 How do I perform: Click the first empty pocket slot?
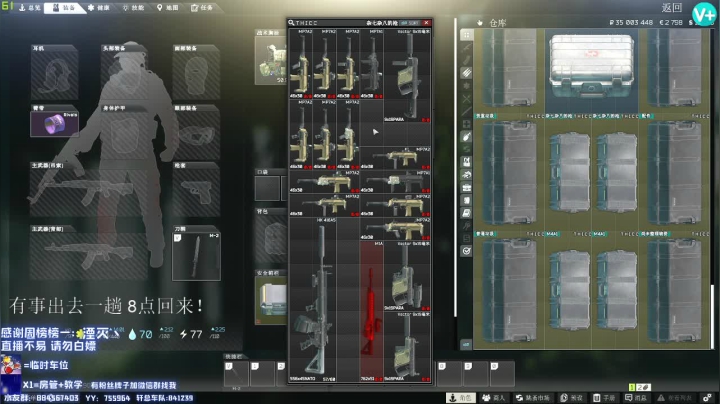click(x=267, y=188)
